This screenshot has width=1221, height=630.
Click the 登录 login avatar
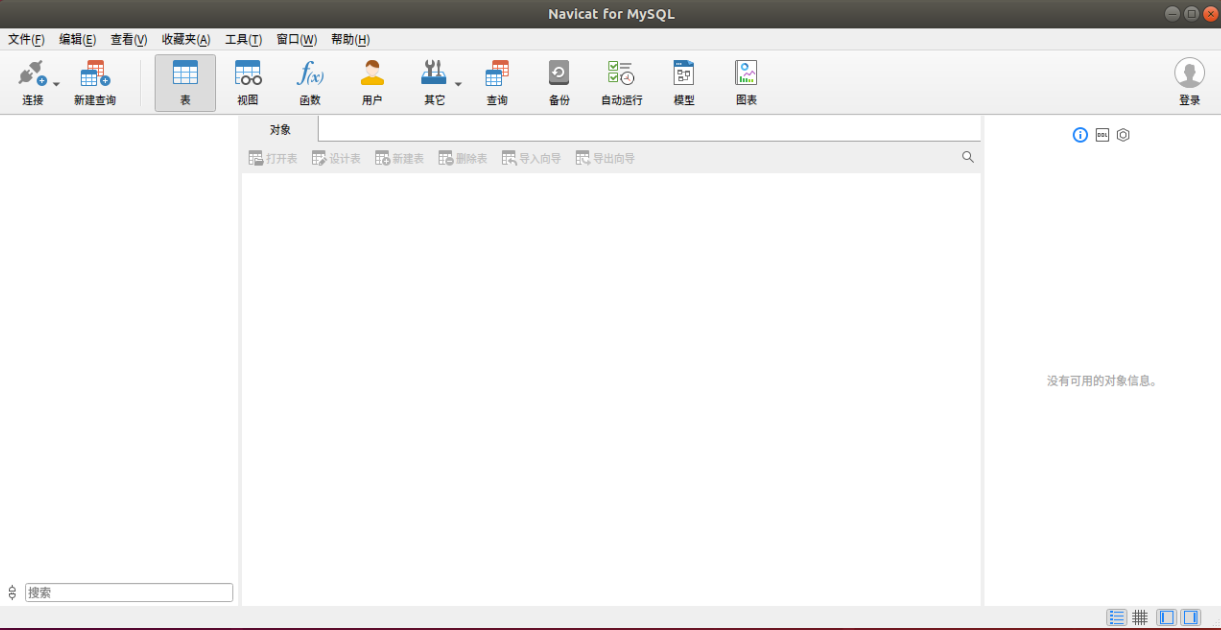(1189, 74)
